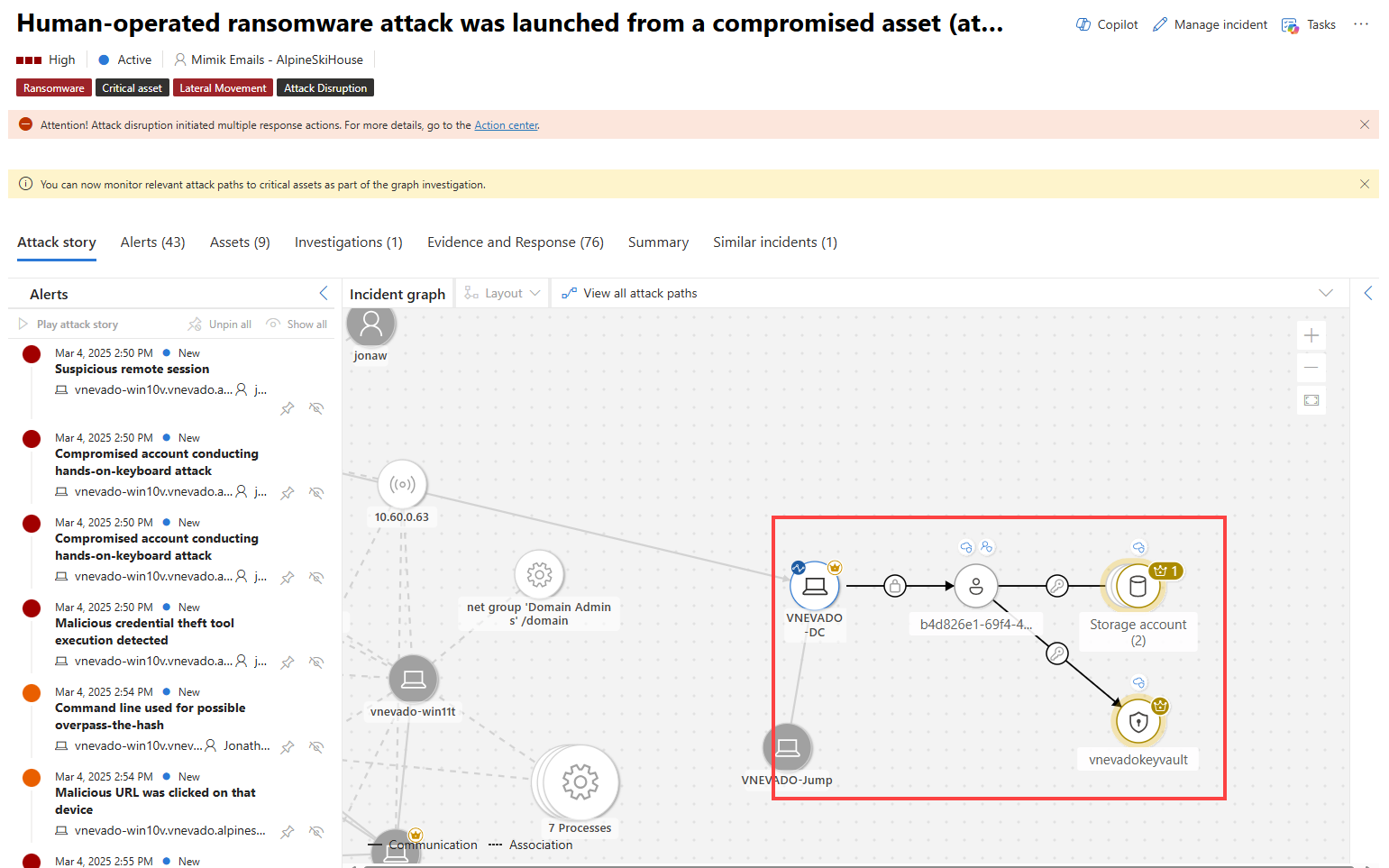
Task: Hide the Malicious URL was clicked alert
Action: click(316, 832)
